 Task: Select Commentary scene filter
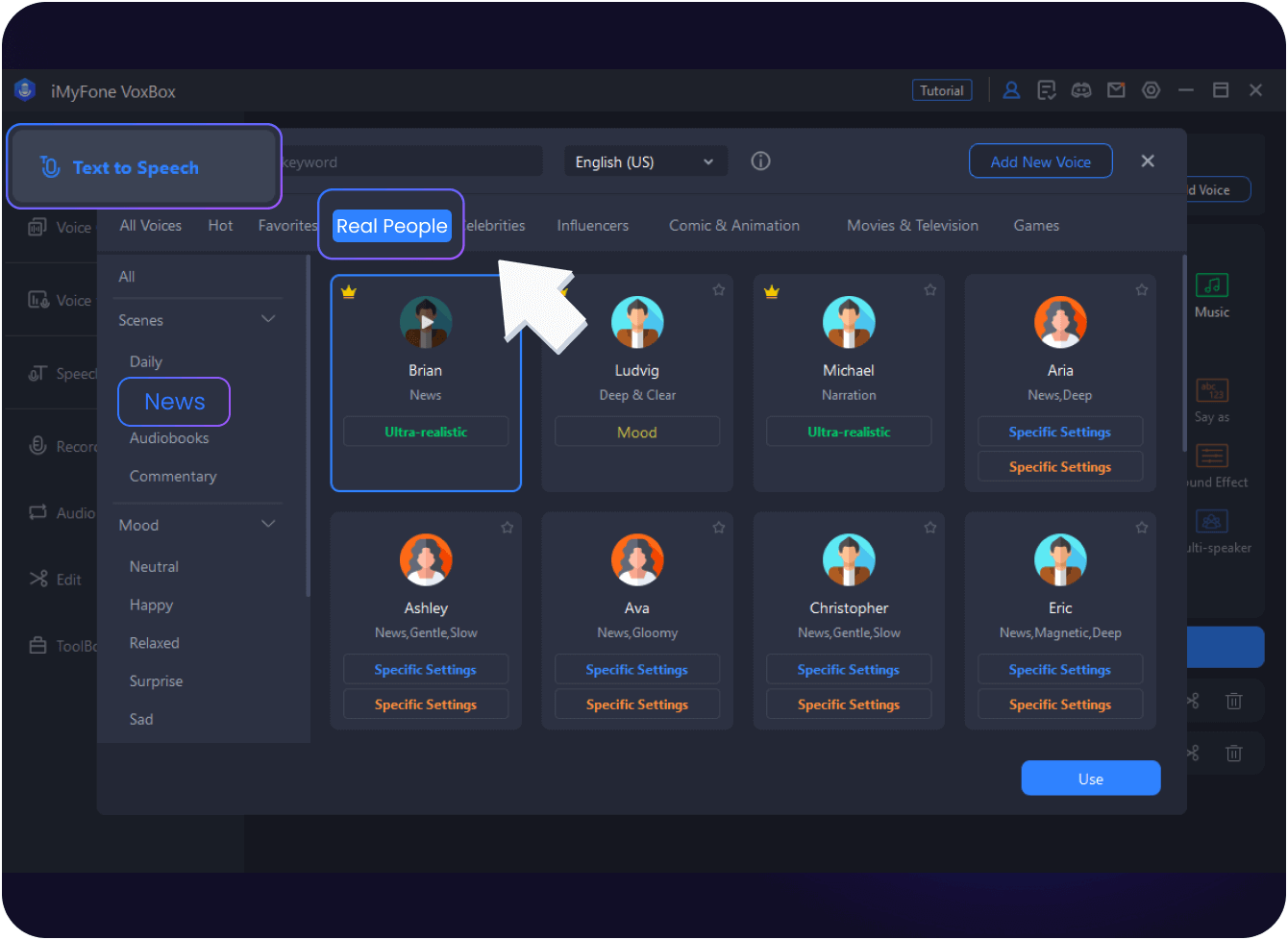pos(173,476)
